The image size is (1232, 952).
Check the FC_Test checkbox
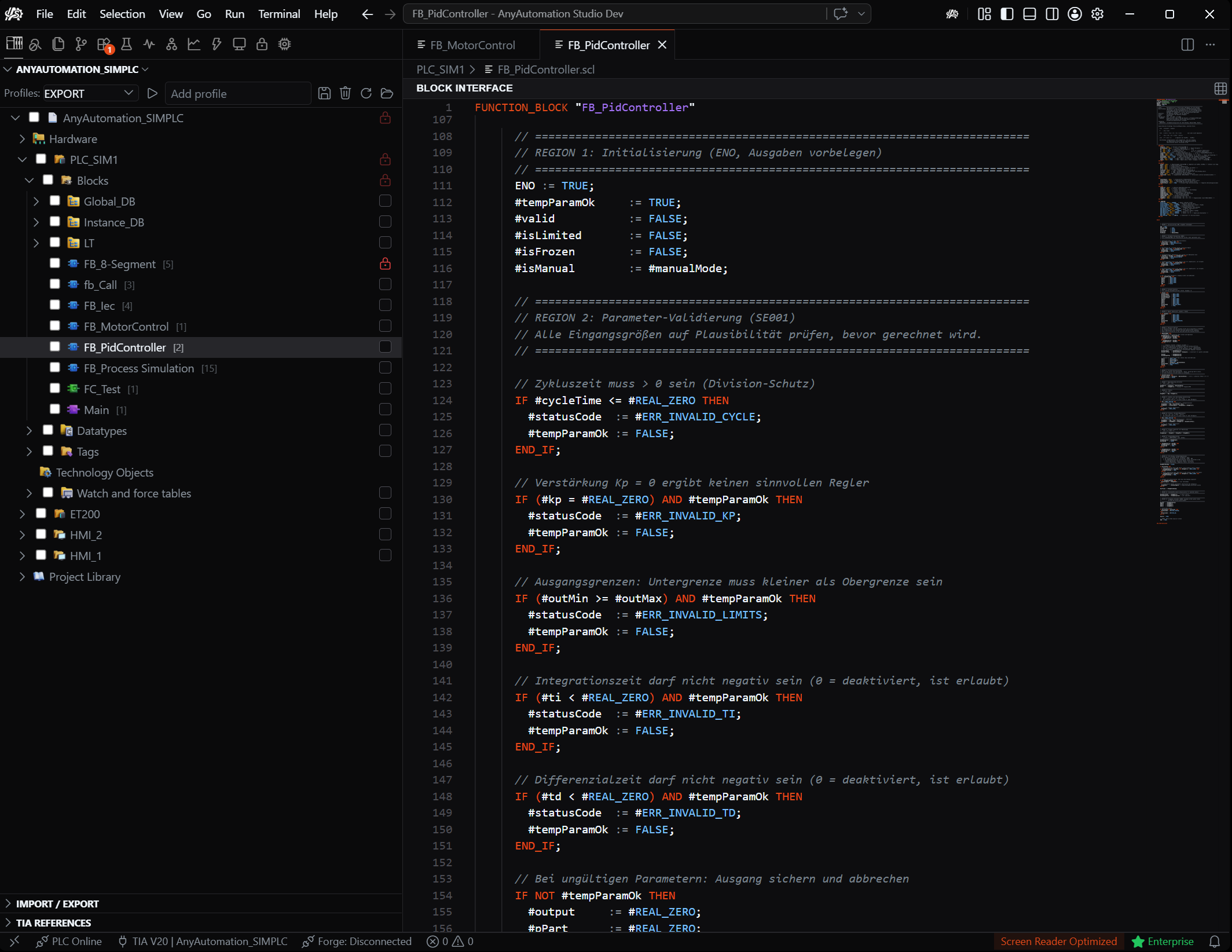55,389
